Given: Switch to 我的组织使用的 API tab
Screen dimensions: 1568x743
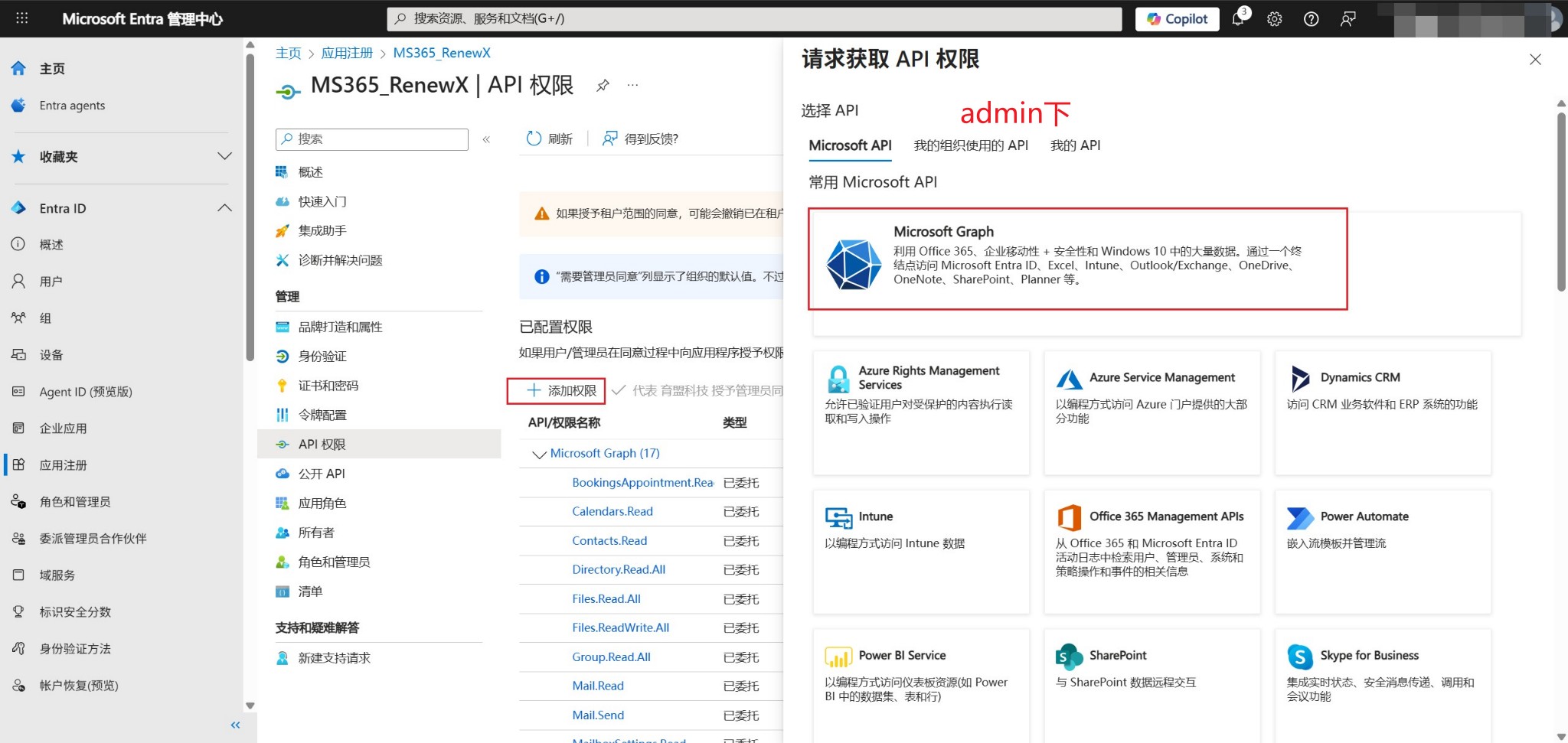Looking at the screenshot, I should click(971, 145).
